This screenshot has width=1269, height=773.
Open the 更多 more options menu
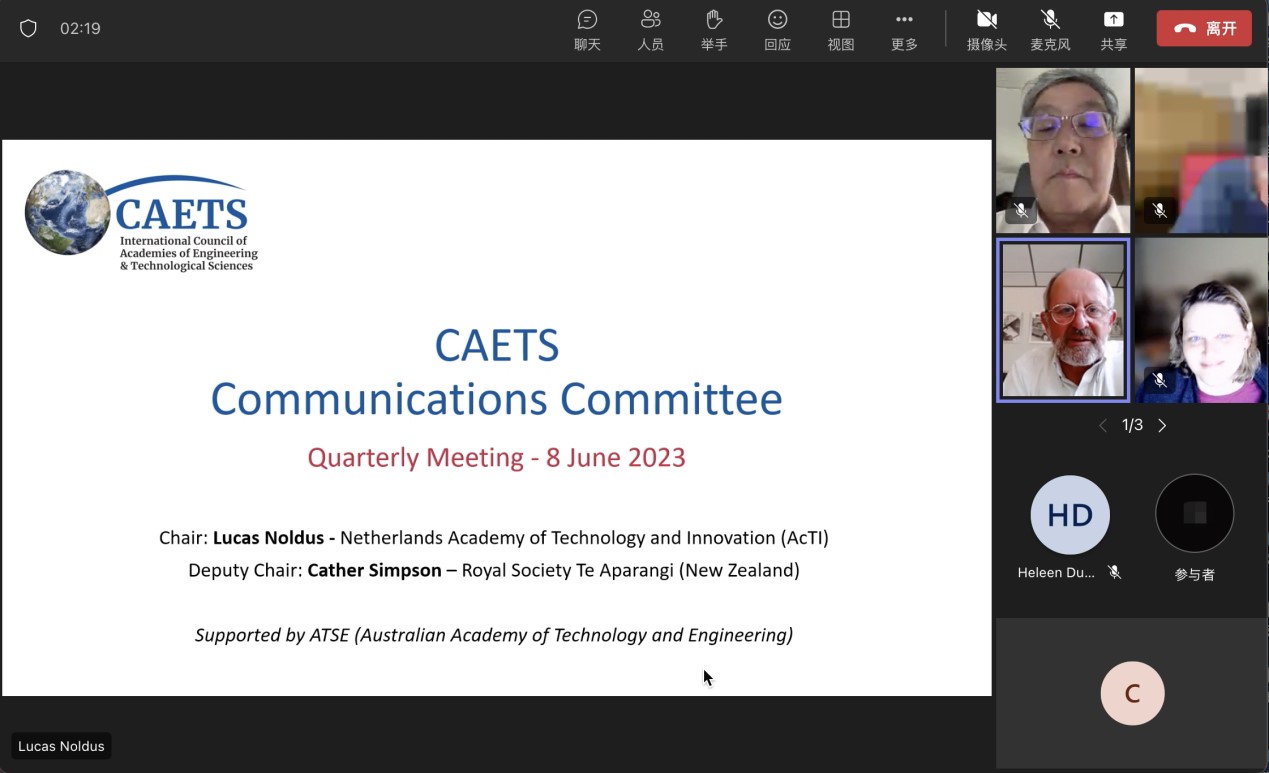point(903,28)
